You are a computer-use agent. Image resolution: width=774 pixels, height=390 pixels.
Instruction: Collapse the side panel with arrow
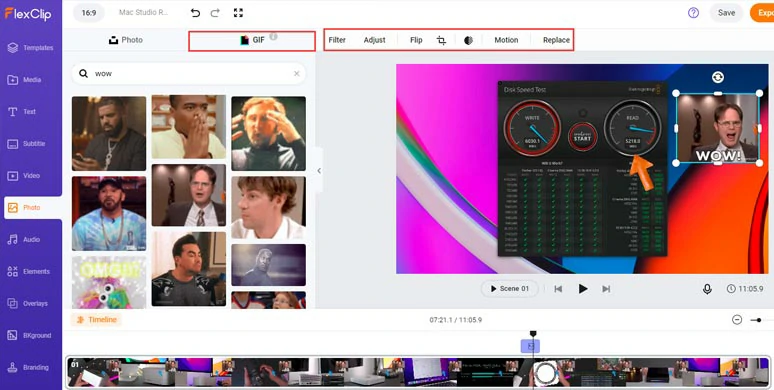pyautogui.click(x=319, y=171)
